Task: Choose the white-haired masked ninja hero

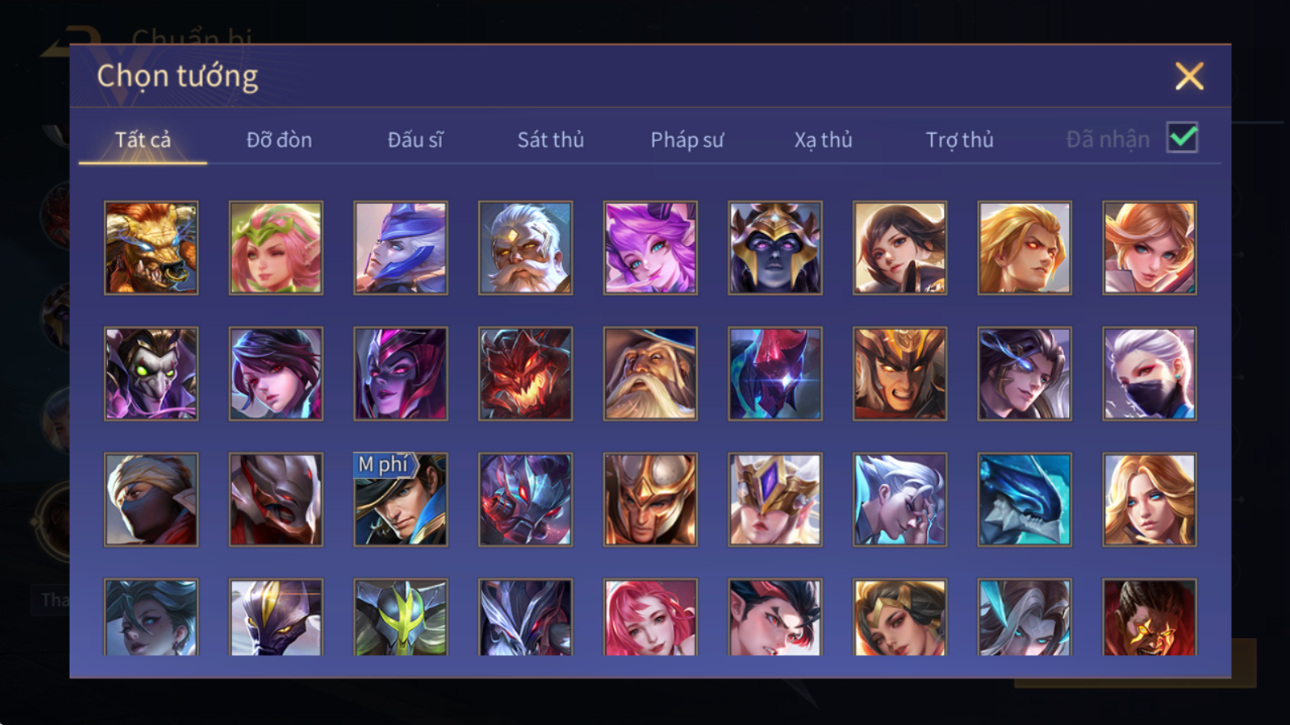Action: 1149,374
